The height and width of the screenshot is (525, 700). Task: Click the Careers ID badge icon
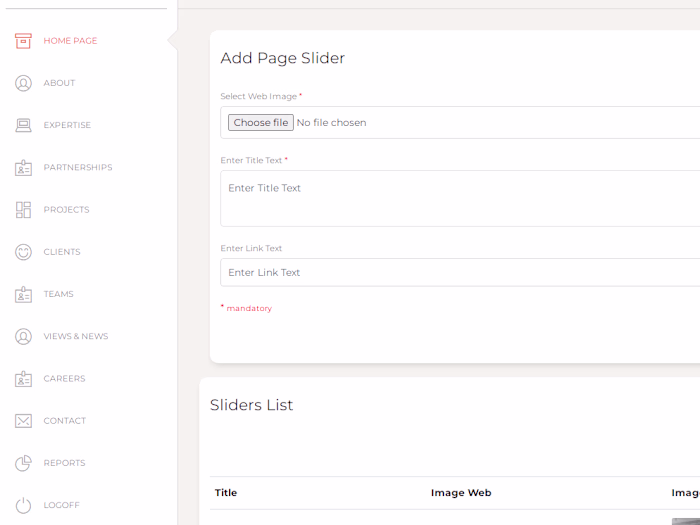click(23, 379)
